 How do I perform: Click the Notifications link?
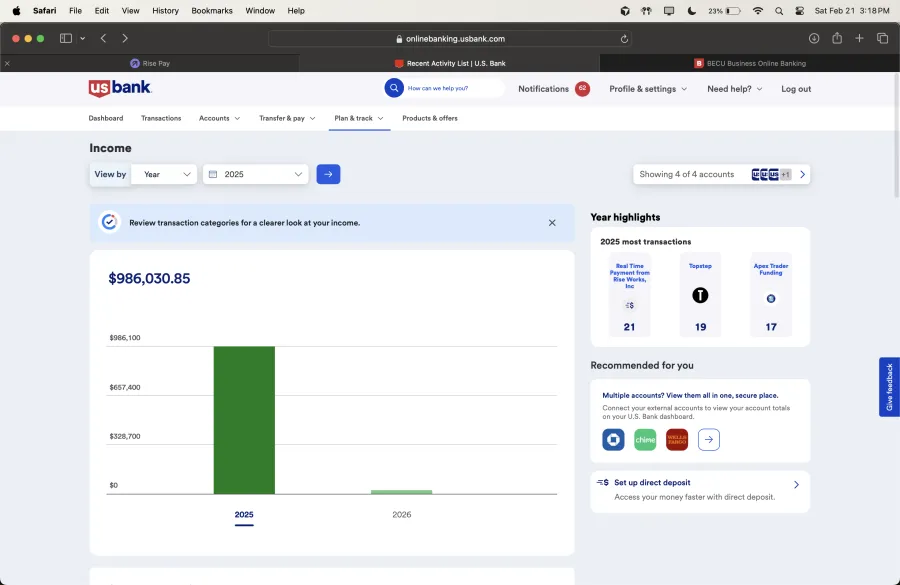[x=543, y=89]
